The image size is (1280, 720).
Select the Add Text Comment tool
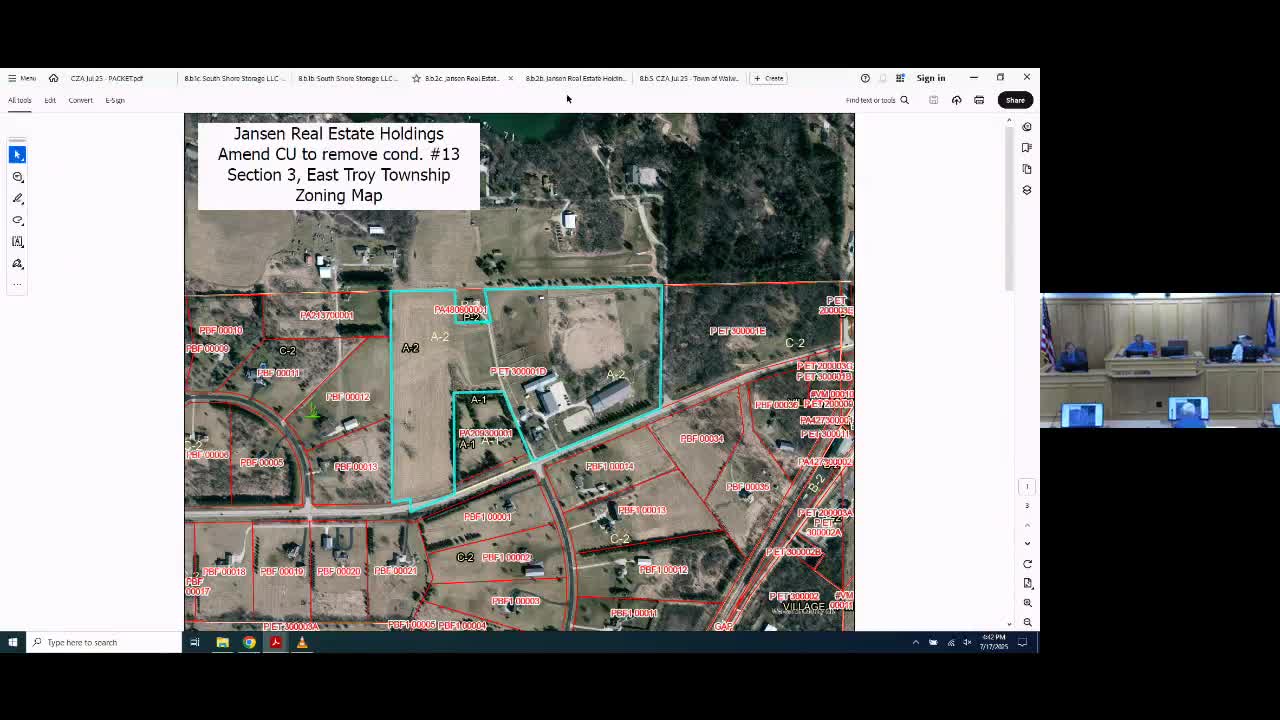pos(17,241)
